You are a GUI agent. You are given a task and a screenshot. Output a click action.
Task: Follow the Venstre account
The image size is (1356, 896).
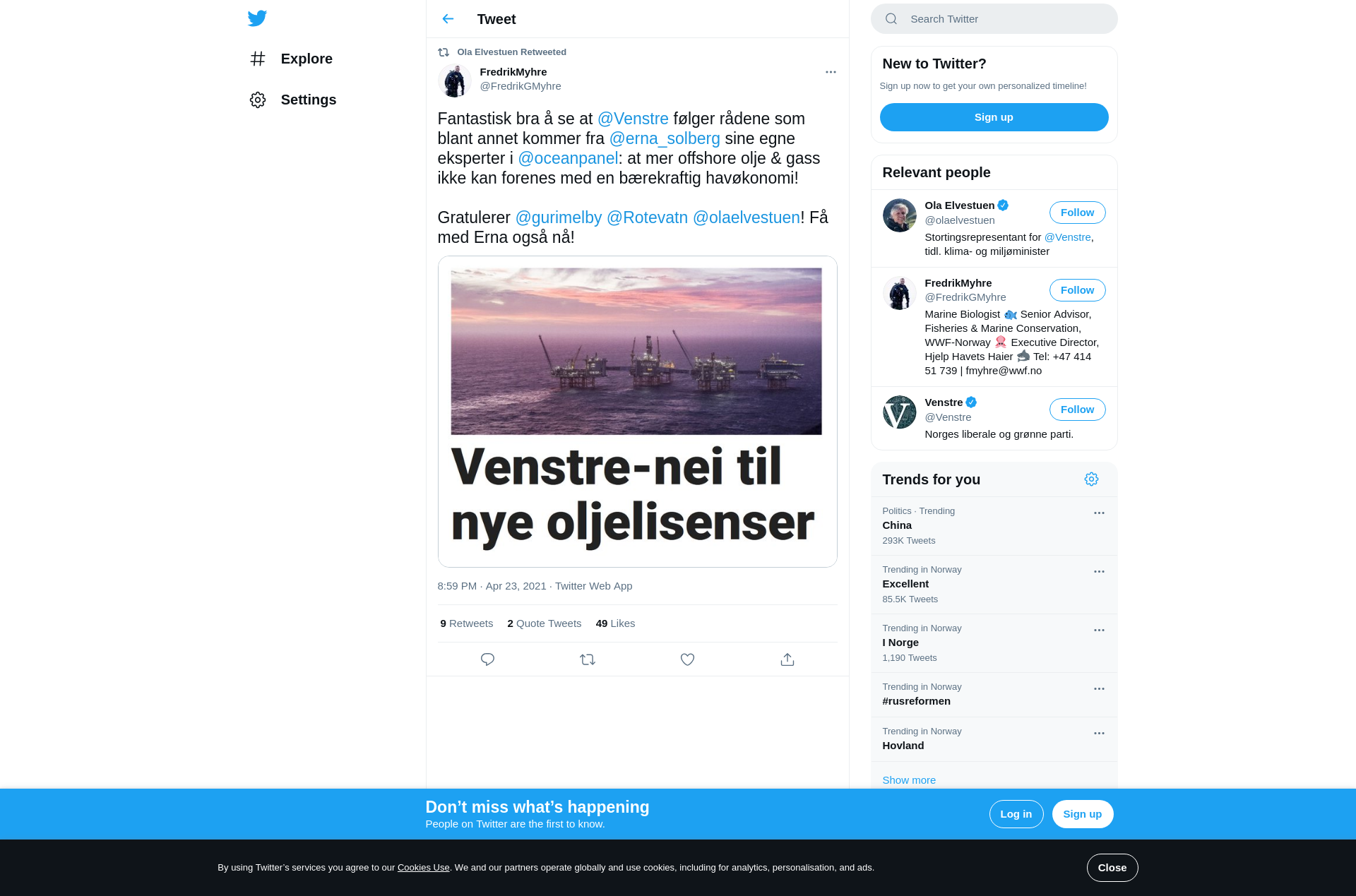pos(1077,410)
